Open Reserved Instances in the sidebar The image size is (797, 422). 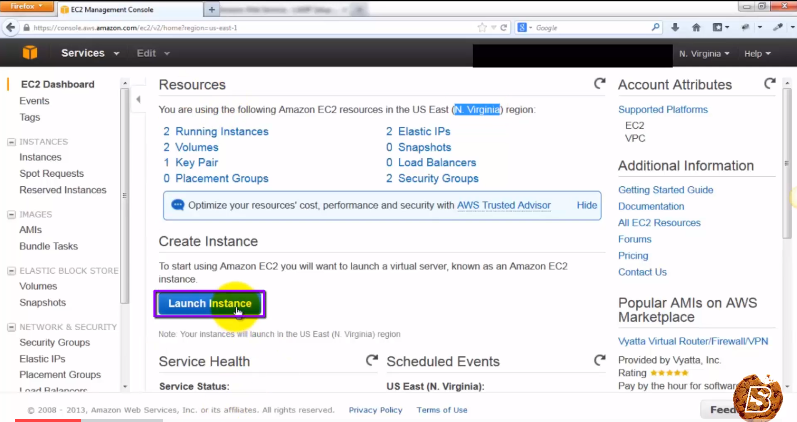[63, 190]
